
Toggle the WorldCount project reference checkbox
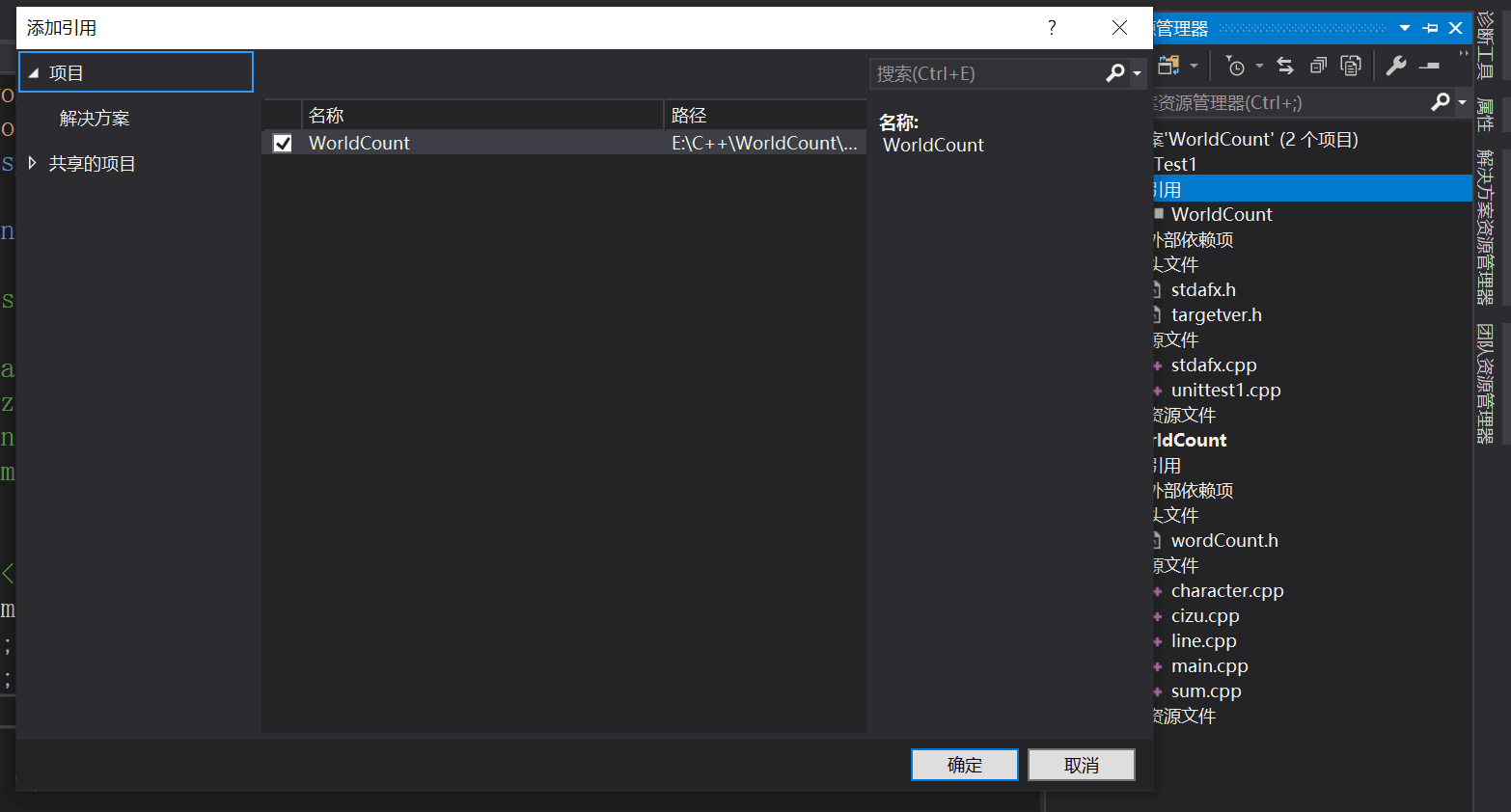pyautogui.click(x=283, y=143)
